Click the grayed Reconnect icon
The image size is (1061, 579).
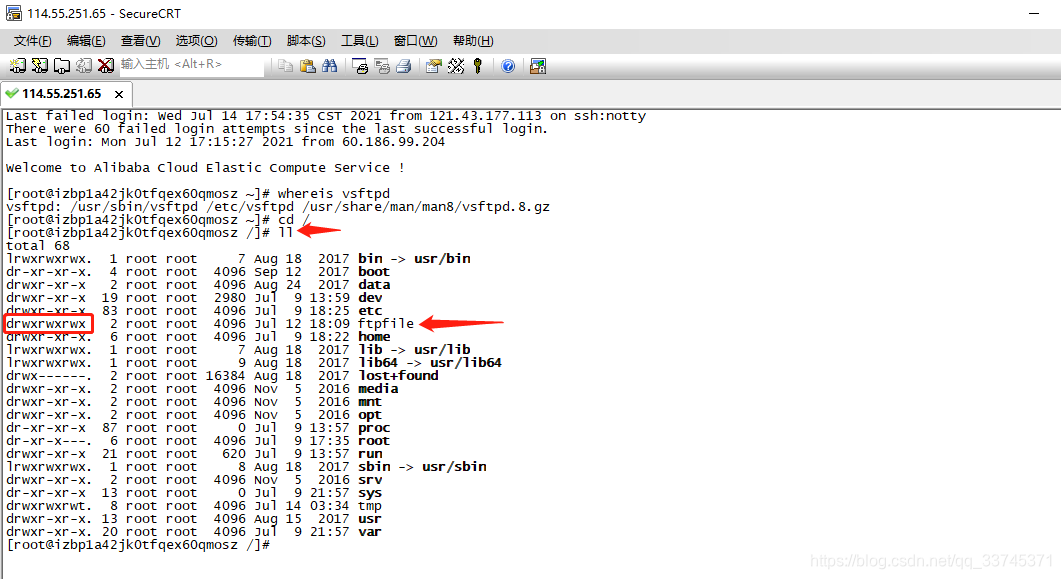pos(84,66)
